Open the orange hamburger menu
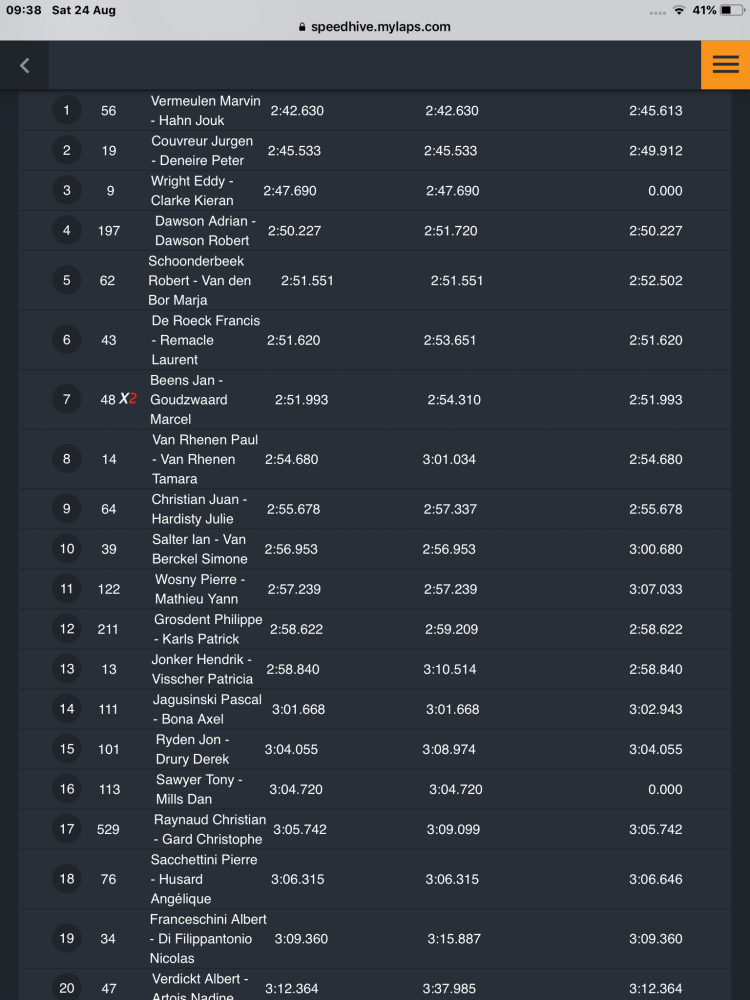 (725, 65)
